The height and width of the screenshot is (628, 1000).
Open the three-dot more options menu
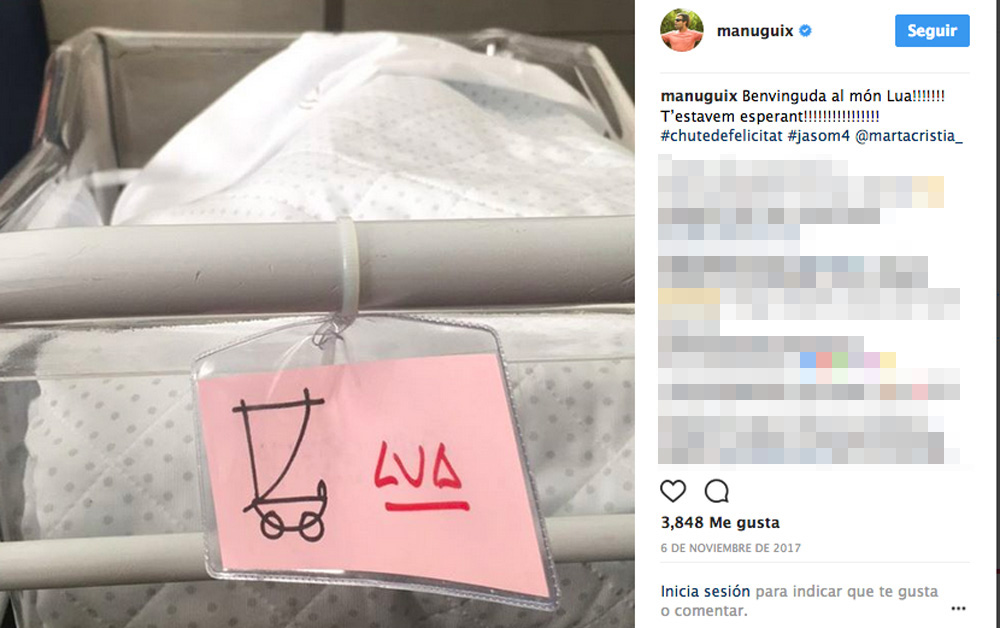pyautogui.click(x=958, y=609)
